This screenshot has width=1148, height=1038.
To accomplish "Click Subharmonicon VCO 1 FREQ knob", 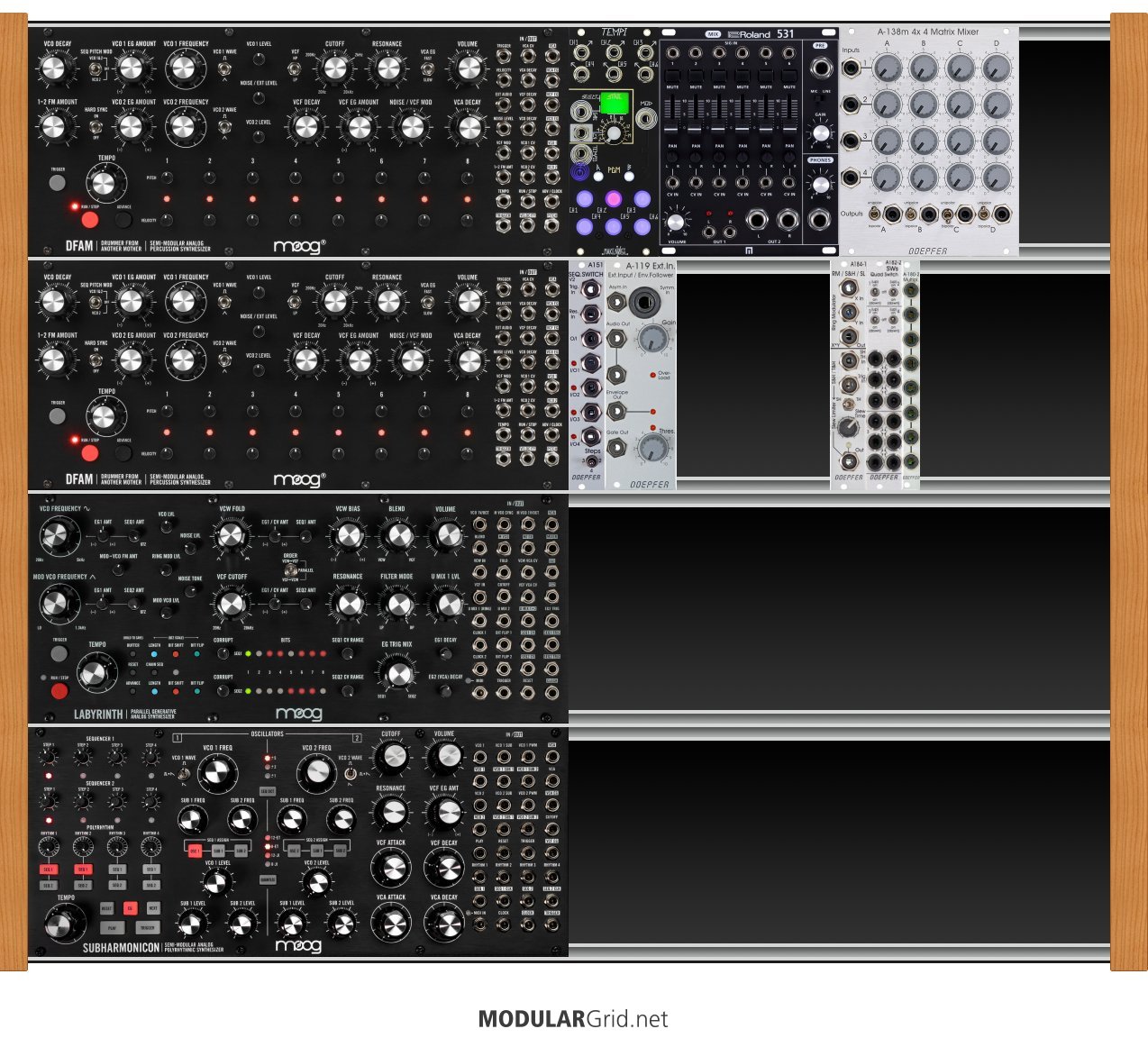I will click(216, 772).
